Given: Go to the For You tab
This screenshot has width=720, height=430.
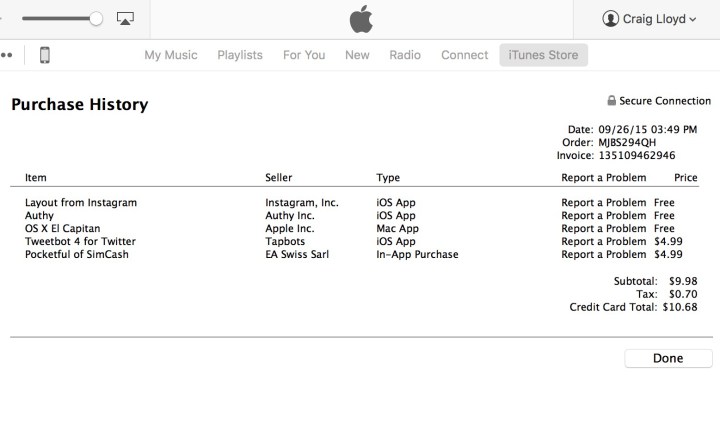Looking at the screenshot, I should [304, 55].
